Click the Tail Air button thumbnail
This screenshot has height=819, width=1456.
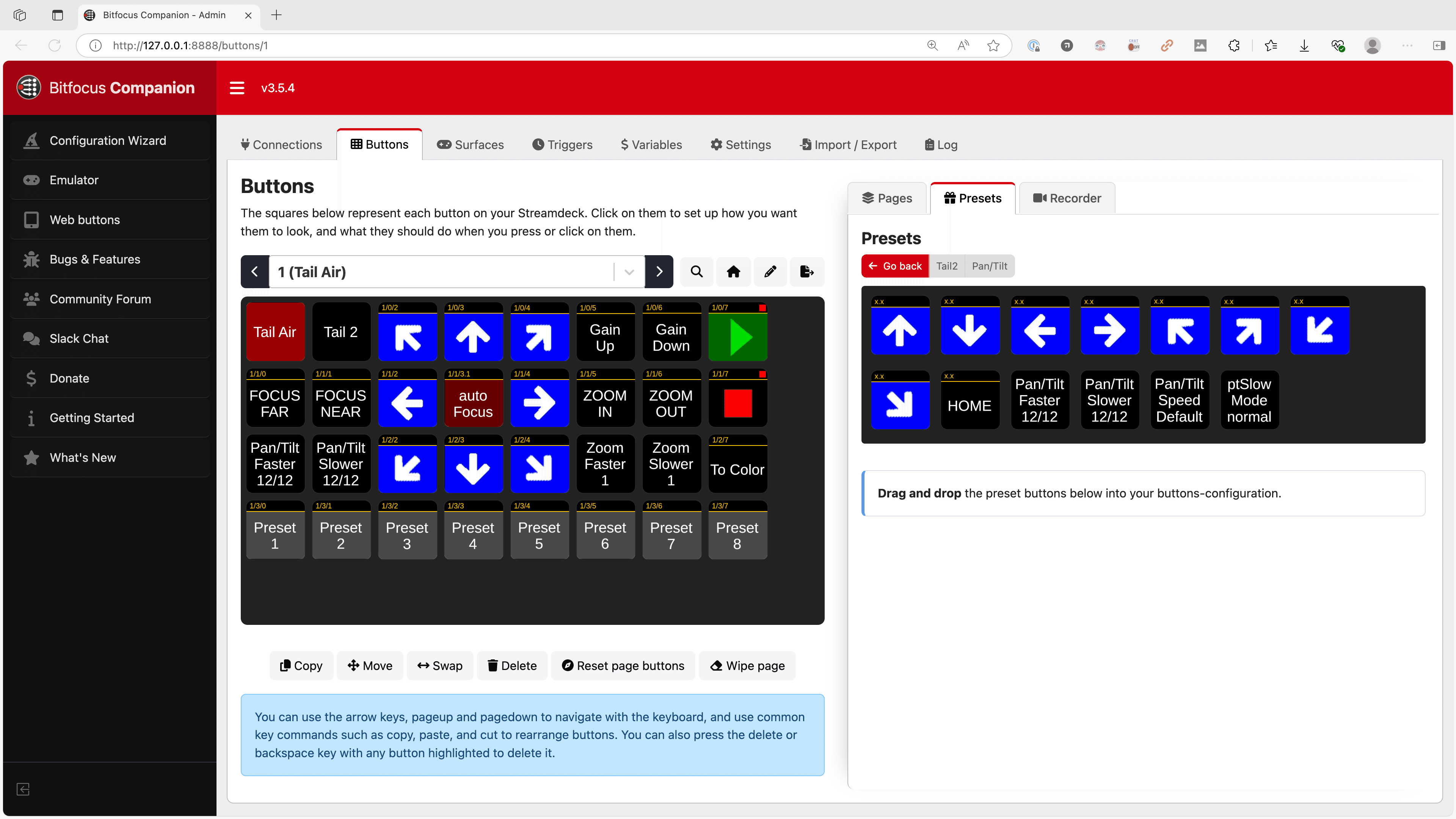275,332
